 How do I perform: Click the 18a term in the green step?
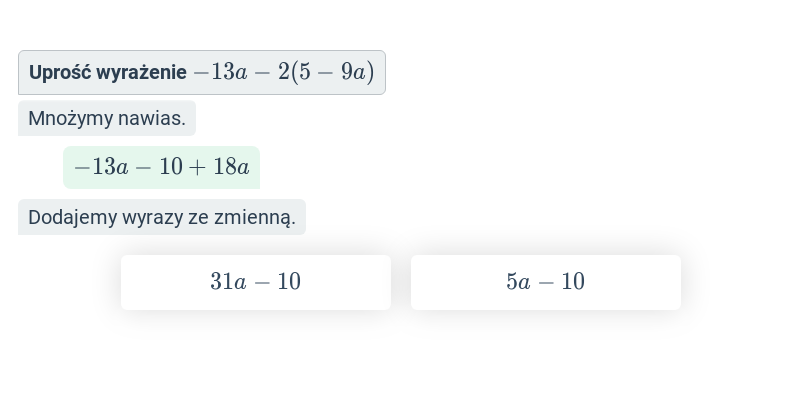(231, 167)
